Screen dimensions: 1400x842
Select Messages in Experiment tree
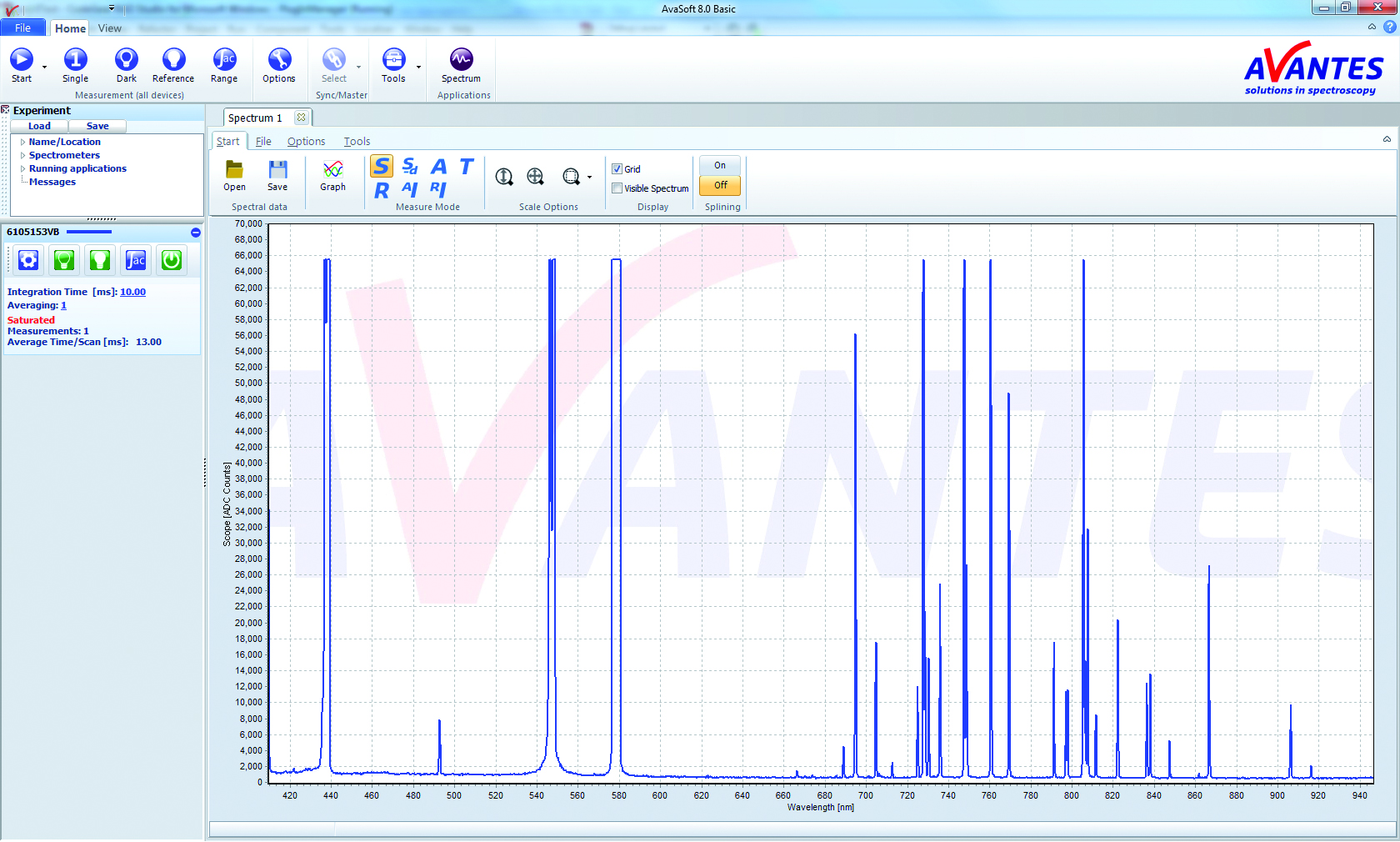[52, 183]
